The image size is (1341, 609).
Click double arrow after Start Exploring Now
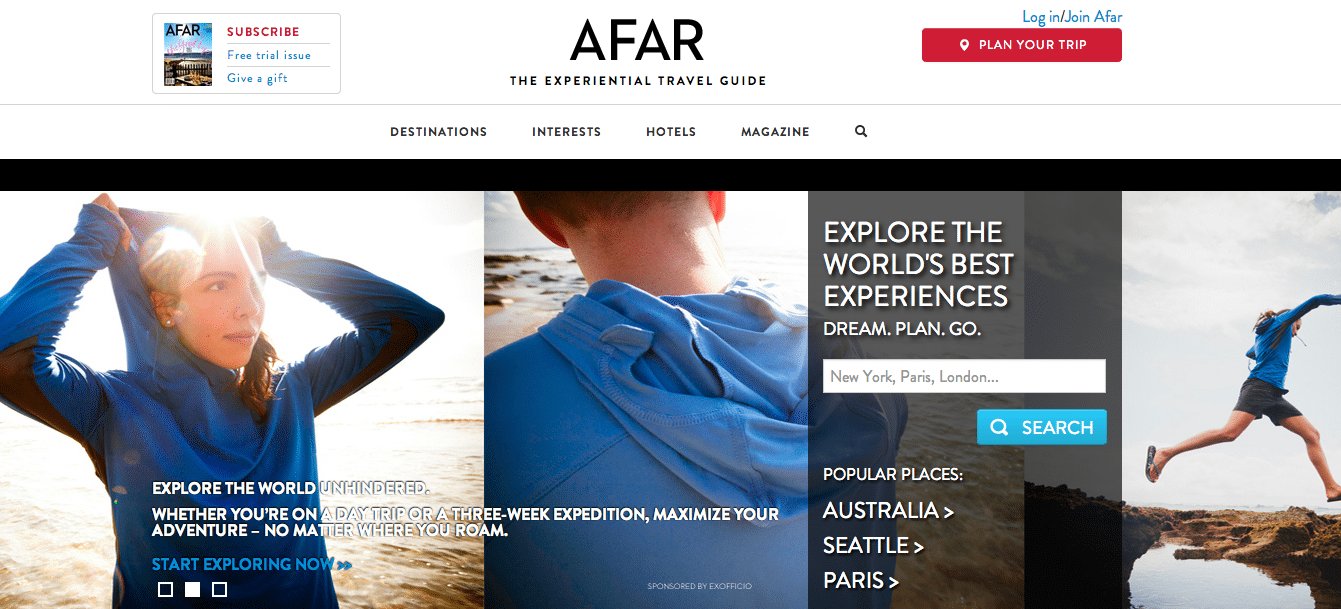pyautogui.click(x=345, y=565)
